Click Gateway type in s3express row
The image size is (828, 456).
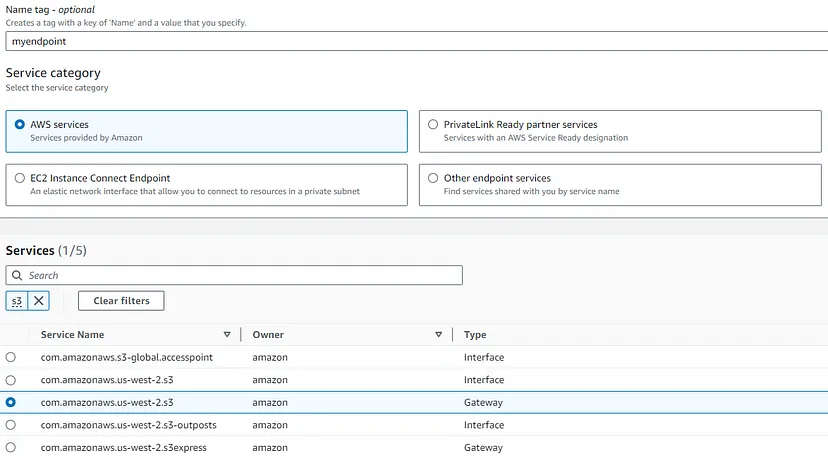[x=483, y=448]
